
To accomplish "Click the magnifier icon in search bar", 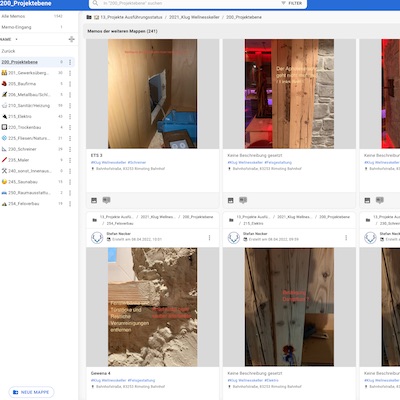I will [x=95, y=3].
